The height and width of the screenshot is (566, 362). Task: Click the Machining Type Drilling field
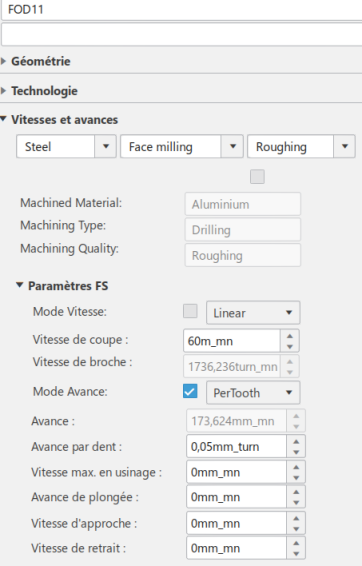pos(243,230)
